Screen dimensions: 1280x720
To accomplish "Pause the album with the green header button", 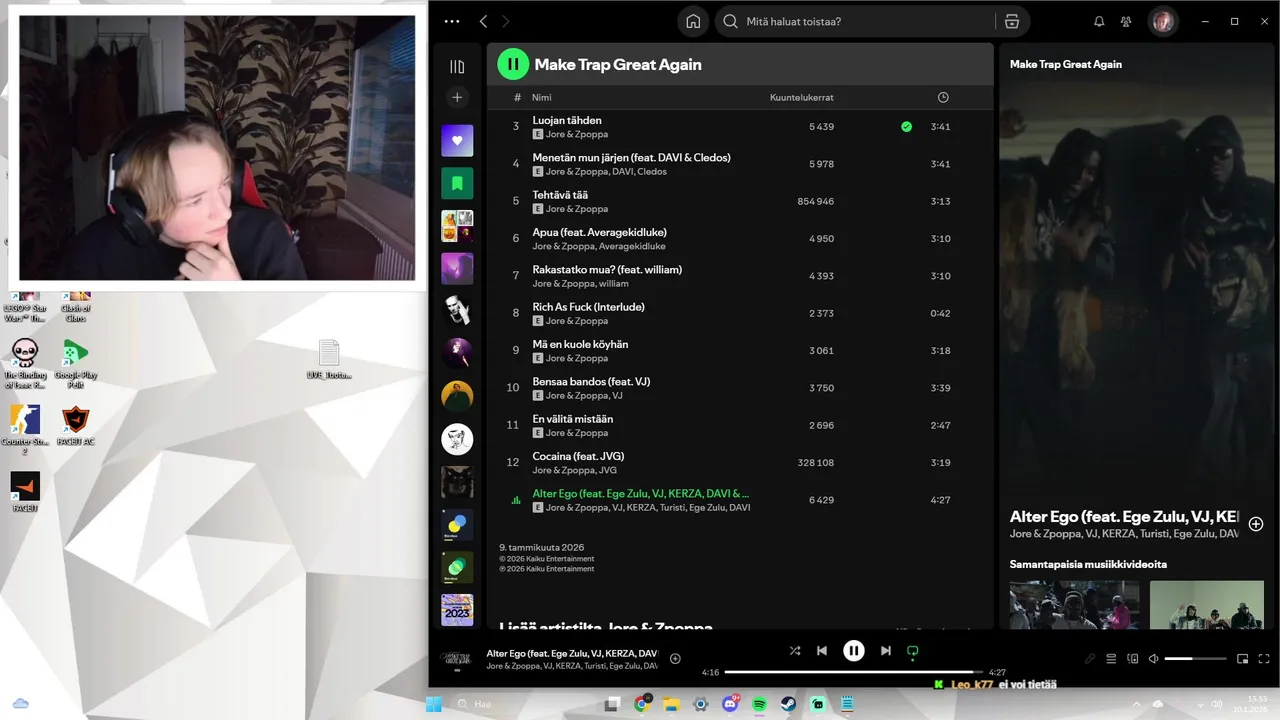I will pos(513,64).
